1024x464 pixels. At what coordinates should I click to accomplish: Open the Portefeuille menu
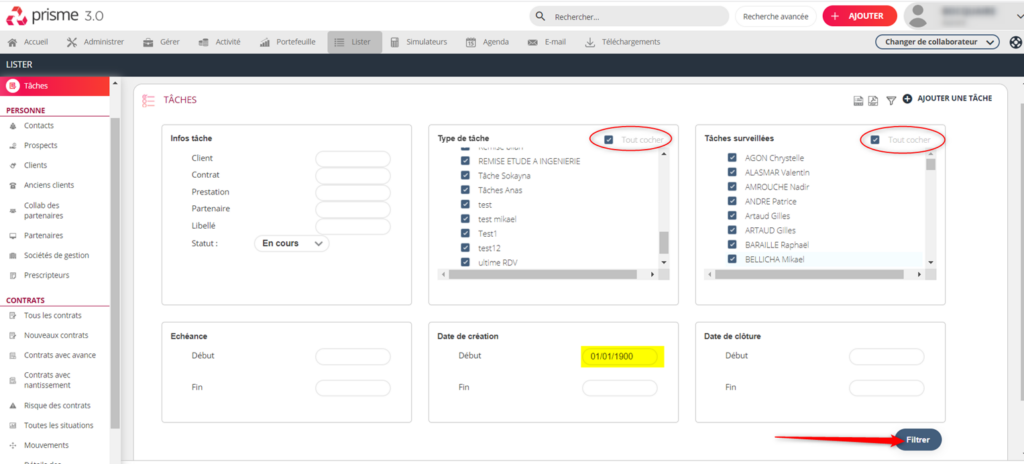point(288,42)
